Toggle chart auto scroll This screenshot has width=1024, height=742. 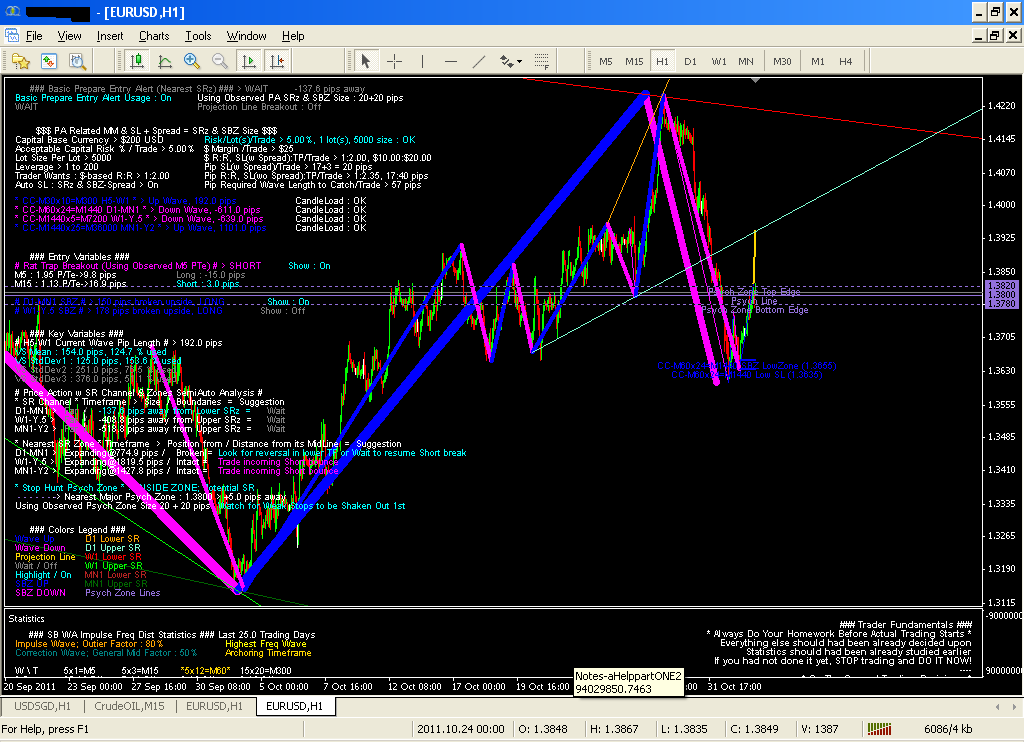coord(249,61)
